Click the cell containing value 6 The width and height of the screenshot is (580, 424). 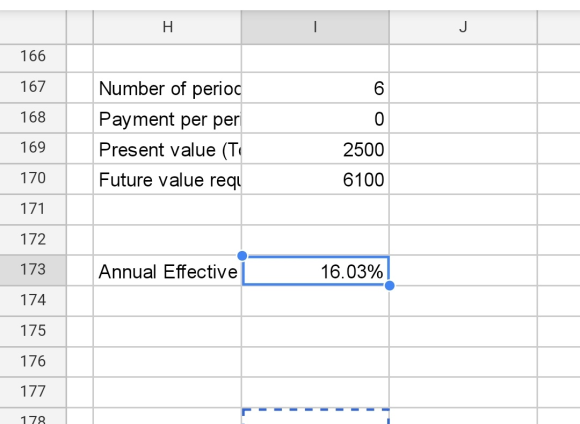315,88
